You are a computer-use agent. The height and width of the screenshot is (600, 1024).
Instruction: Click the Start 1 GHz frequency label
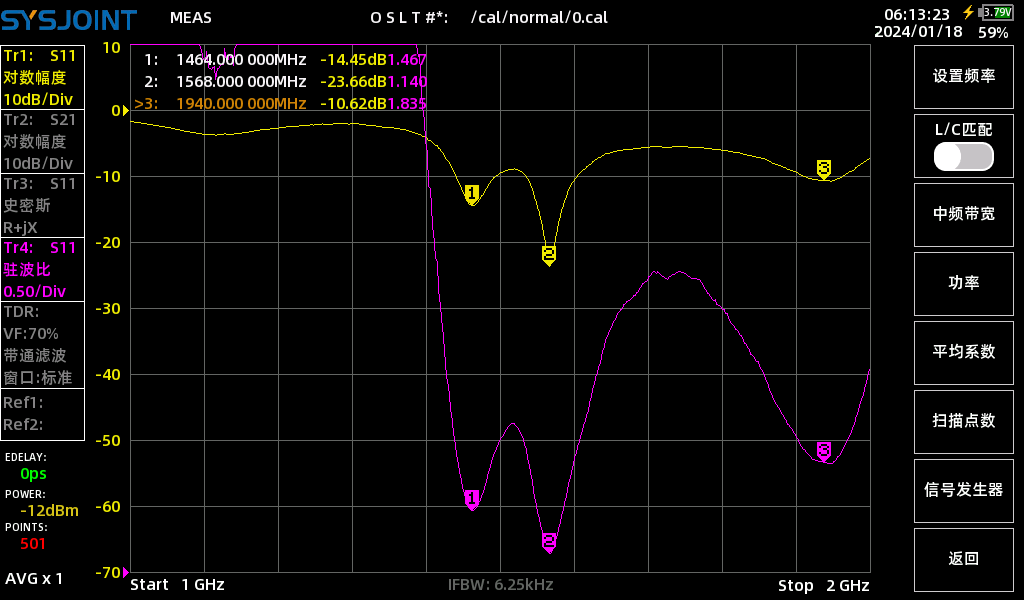(178, 585)
